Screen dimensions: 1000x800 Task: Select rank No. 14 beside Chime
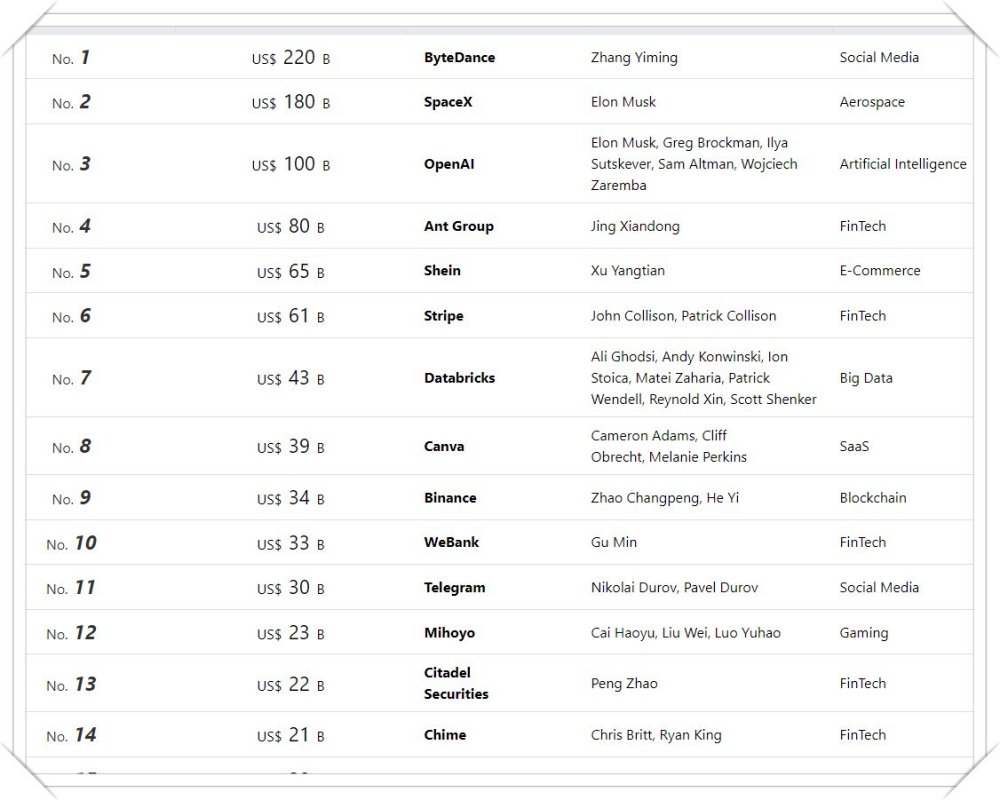(x=71, y=736)
